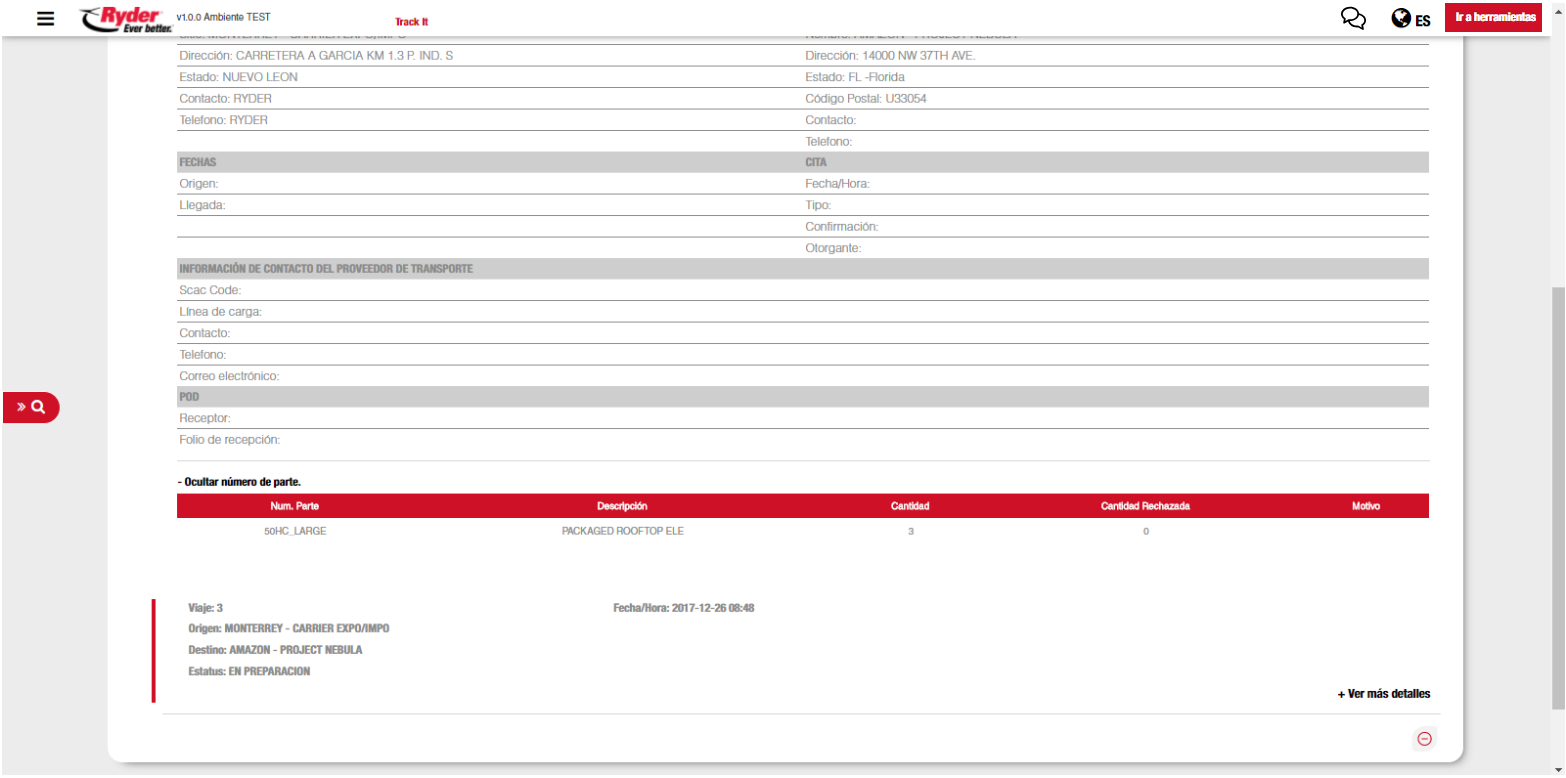Click the Descripción column header
1566x778 pixels.
622,506
